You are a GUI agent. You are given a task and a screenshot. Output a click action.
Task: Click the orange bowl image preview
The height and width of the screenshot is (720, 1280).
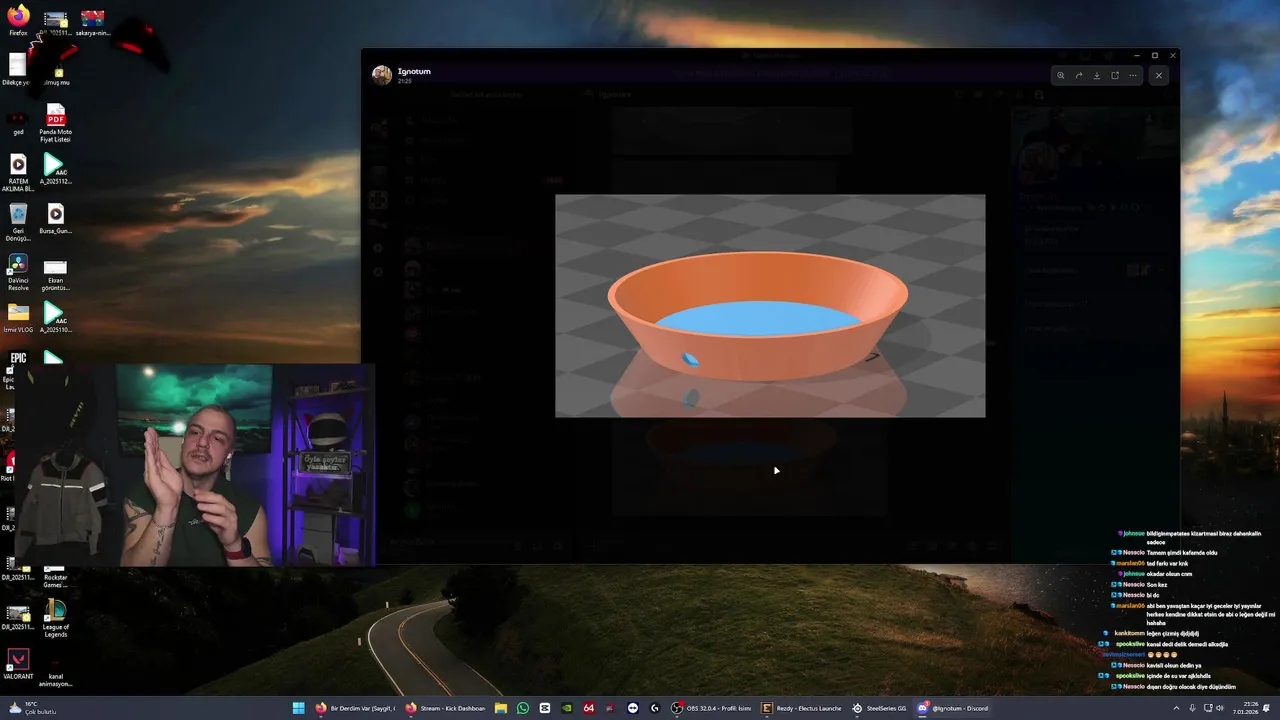(770, 306)
